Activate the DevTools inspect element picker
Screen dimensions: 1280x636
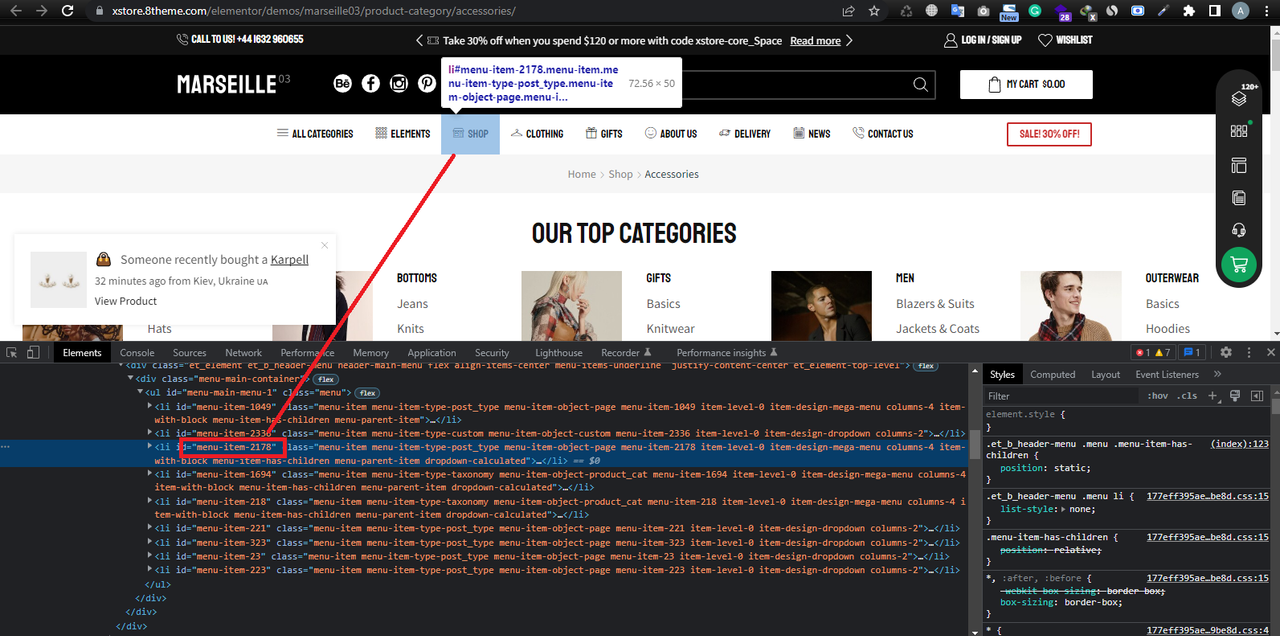pos(12,352)
